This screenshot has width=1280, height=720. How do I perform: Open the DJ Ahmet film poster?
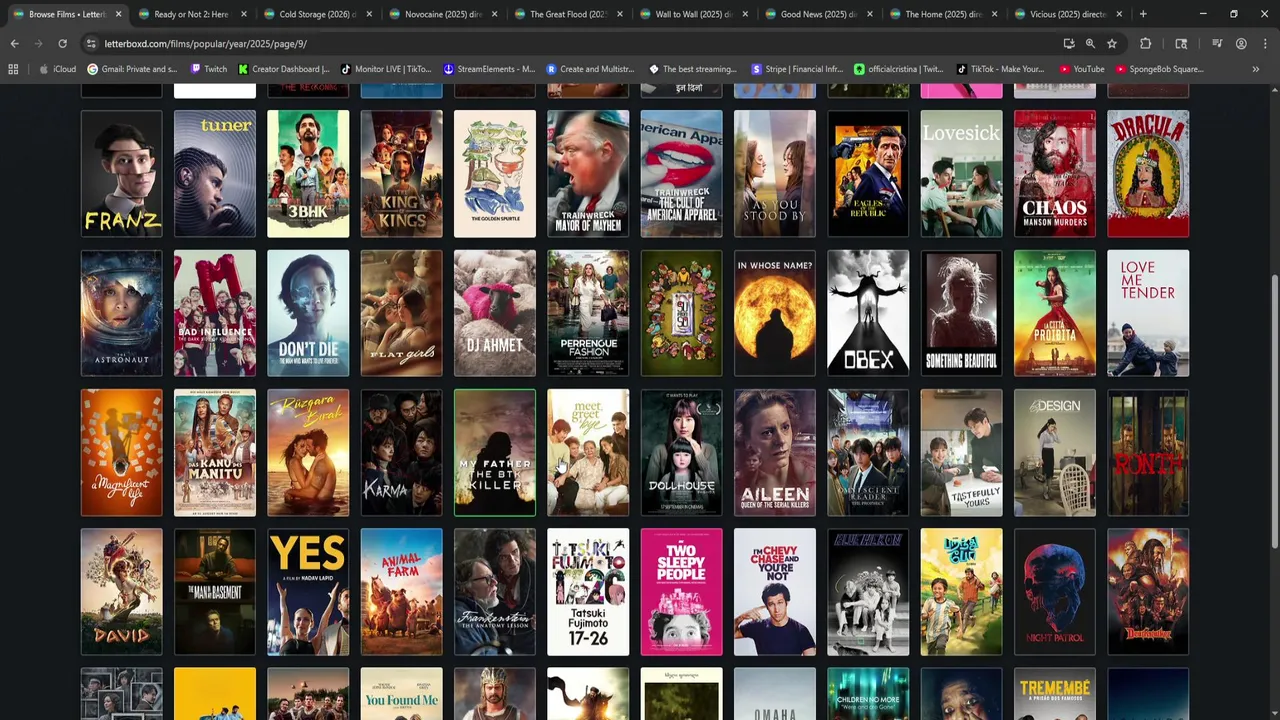[x=495, y=313]
